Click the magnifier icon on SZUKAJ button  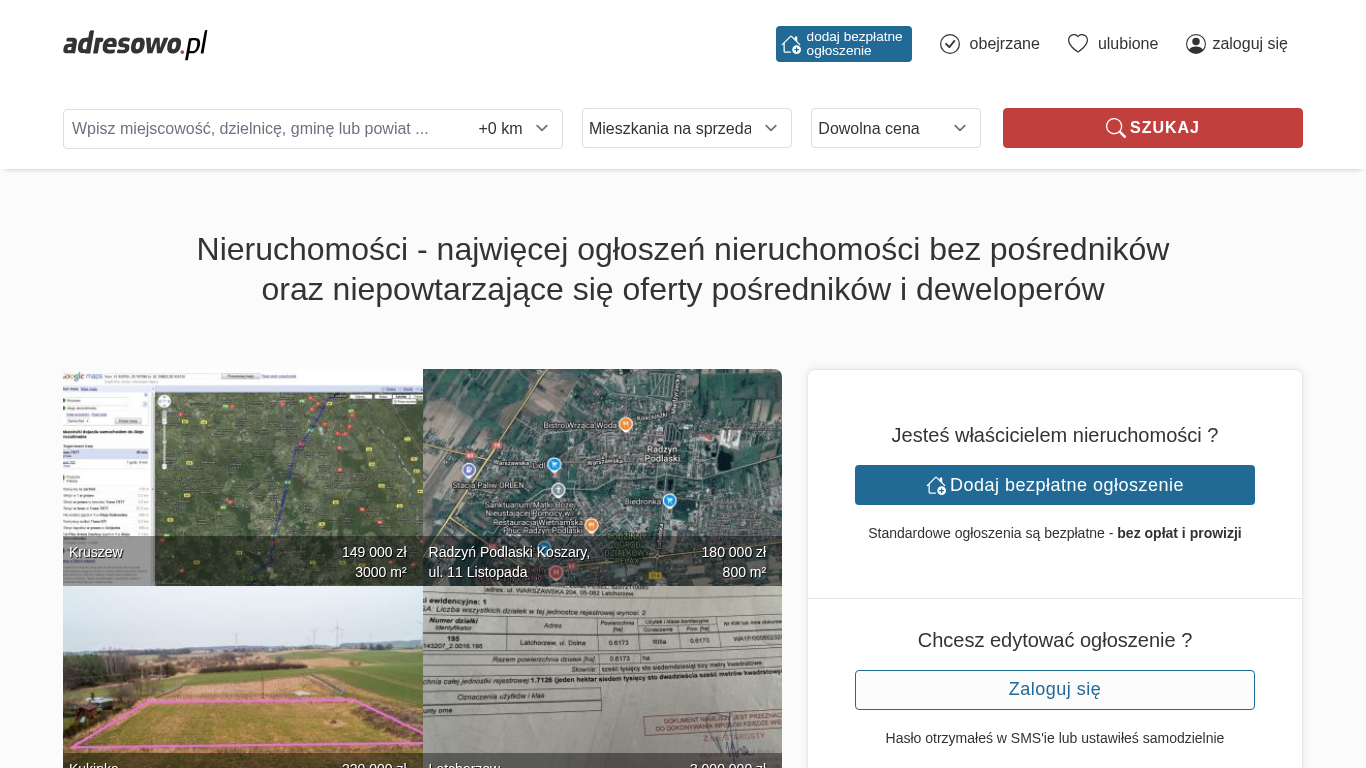[1115, 128]
